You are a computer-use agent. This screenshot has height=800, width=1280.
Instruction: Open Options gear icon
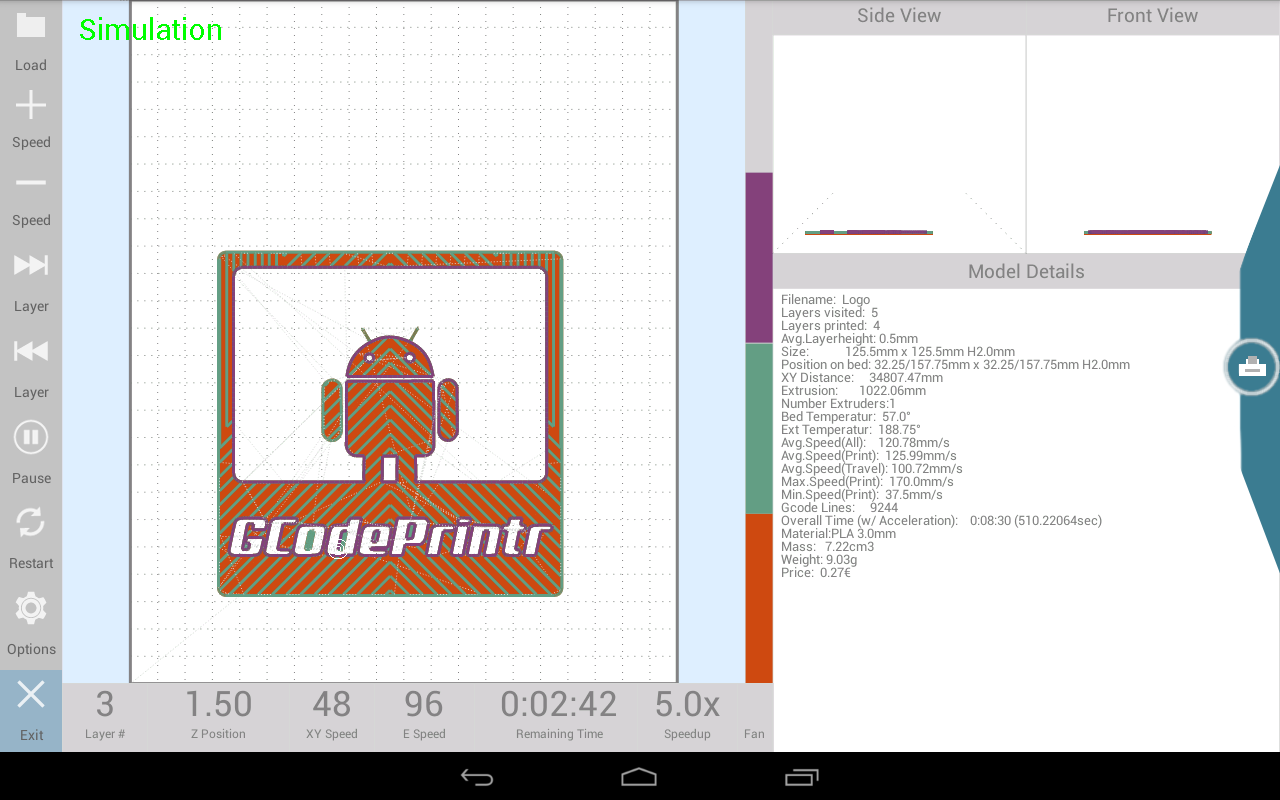coord(30,608)
